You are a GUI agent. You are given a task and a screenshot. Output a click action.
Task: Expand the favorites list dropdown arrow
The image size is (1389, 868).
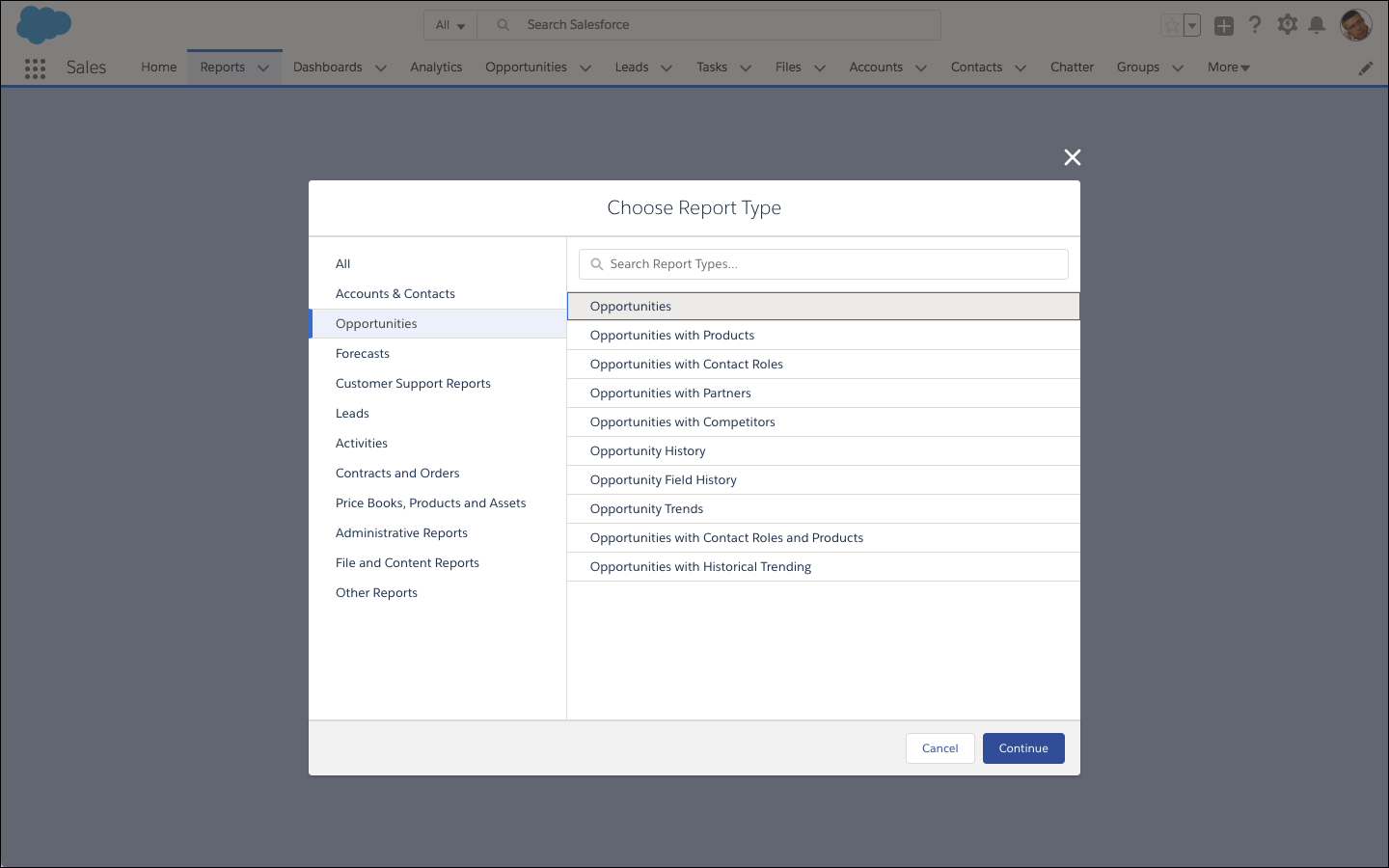coord(1192,26)
